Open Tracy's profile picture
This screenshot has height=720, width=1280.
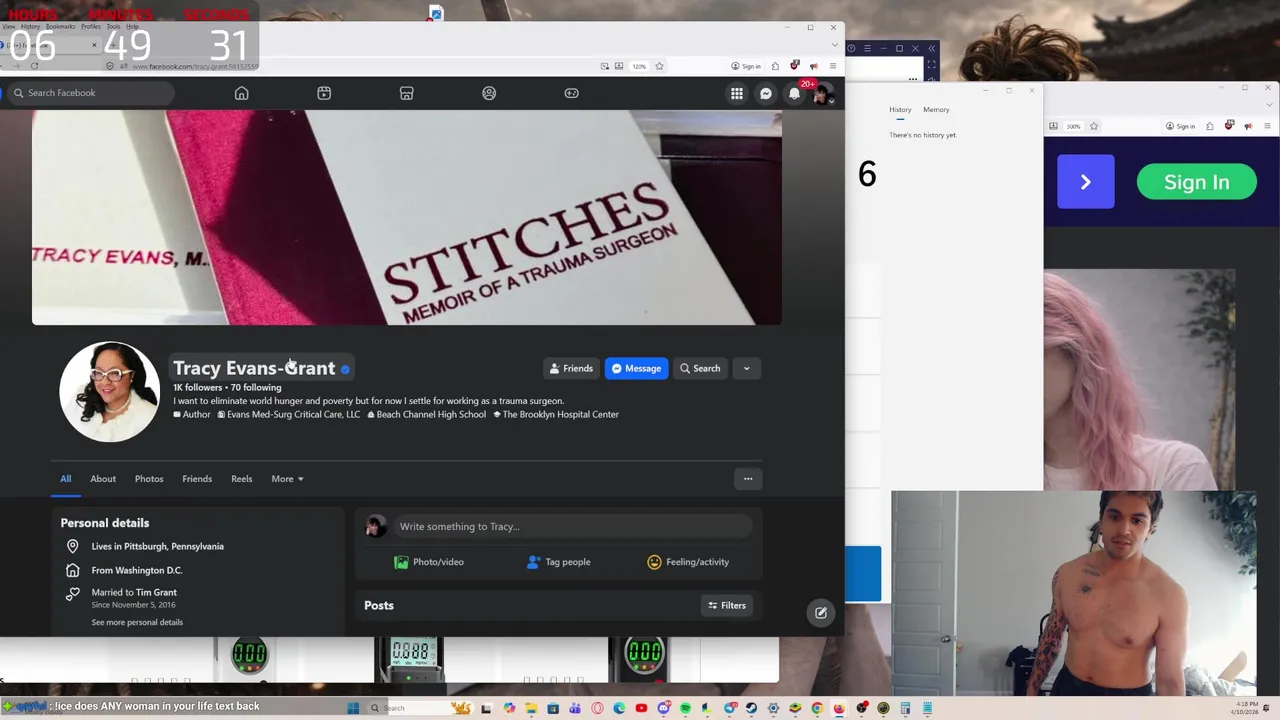click(109, 392)
